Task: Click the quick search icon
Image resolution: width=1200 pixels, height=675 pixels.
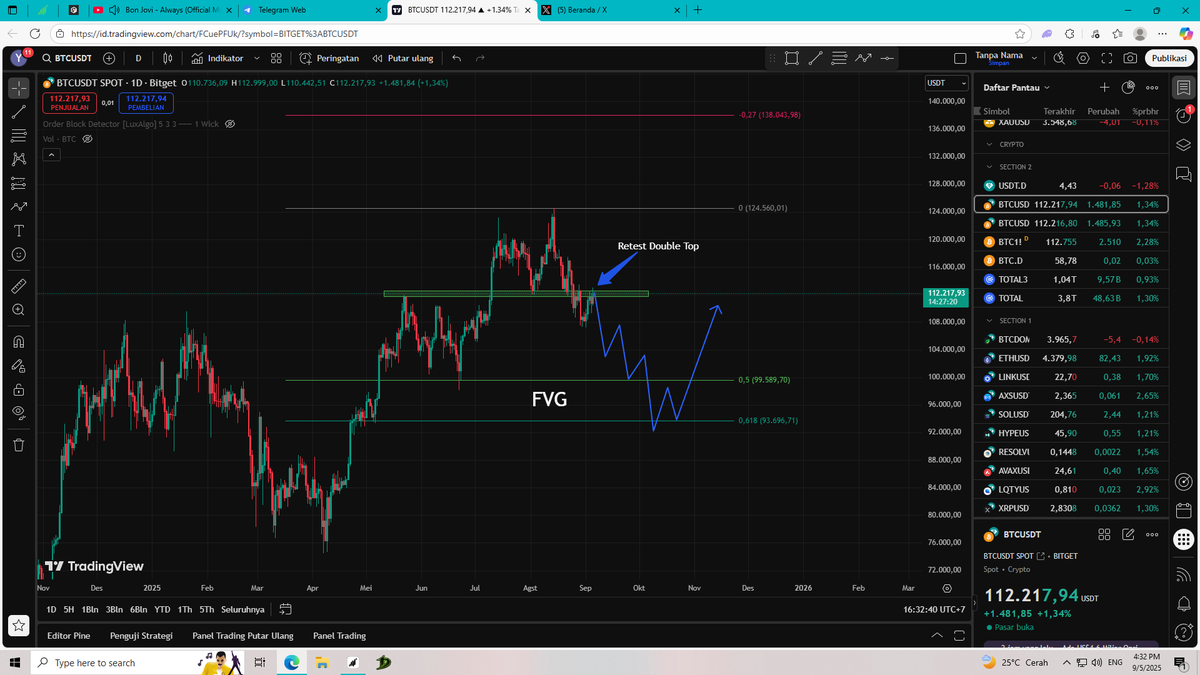Action: click(1058, 58)
